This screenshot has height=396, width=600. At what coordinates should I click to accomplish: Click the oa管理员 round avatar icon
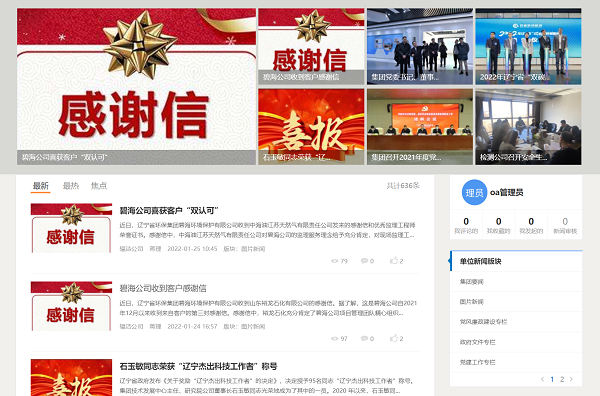coord(474,192)
